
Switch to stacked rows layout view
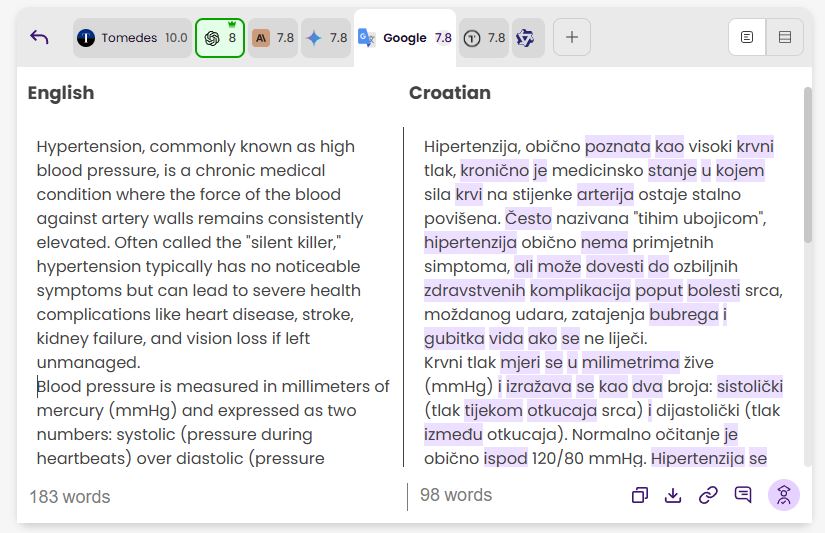pos(785,38)
